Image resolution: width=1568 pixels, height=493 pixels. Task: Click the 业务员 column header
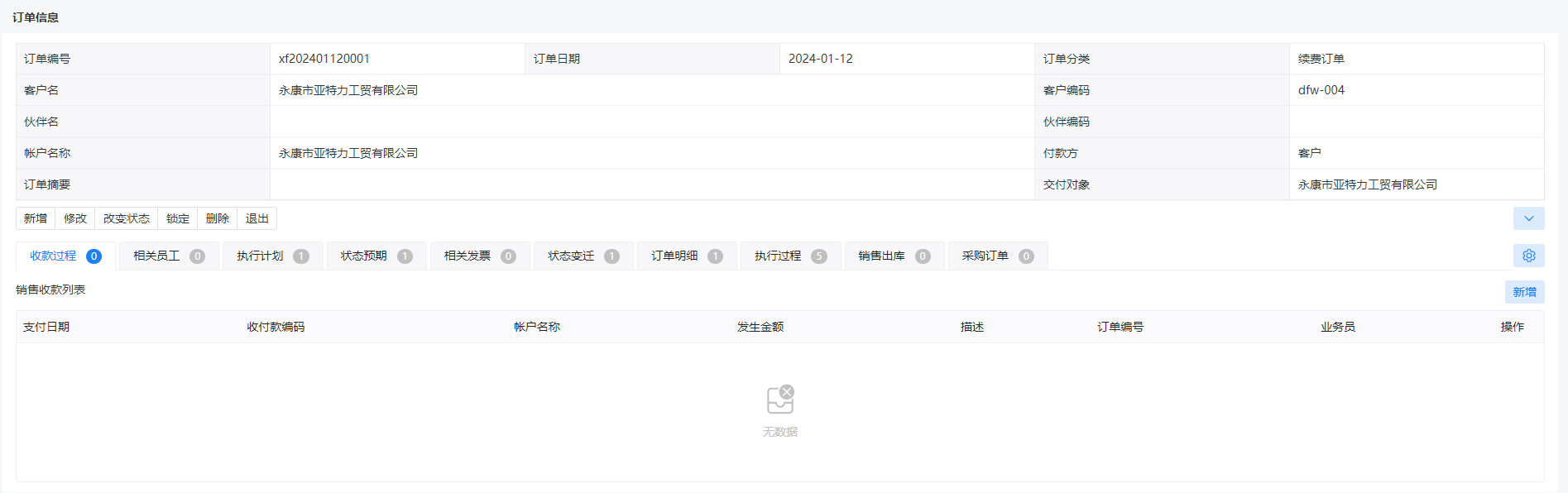point(1338,327)
